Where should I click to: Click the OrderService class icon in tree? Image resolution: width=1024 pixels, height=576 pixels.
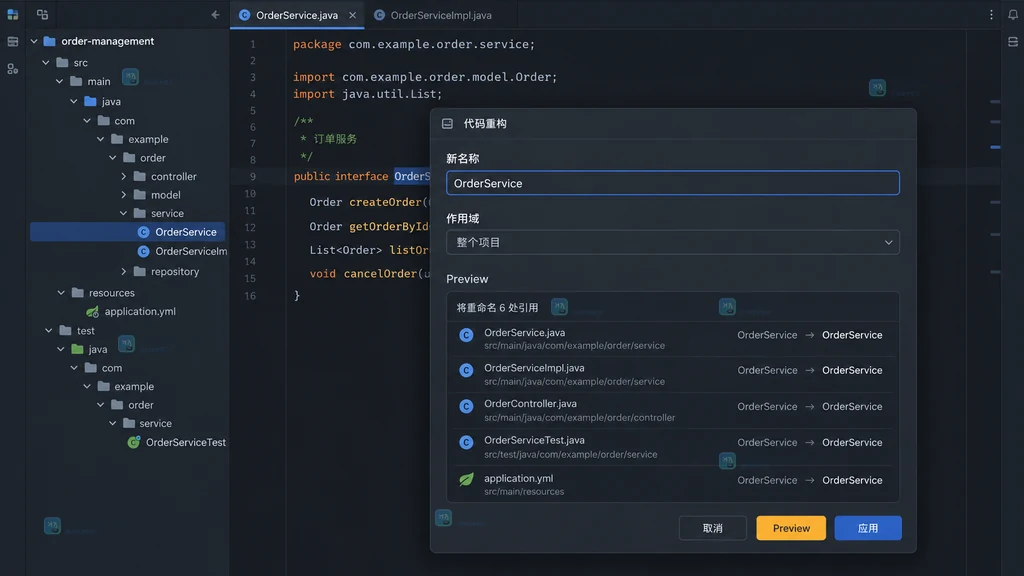tap(144, 232)
